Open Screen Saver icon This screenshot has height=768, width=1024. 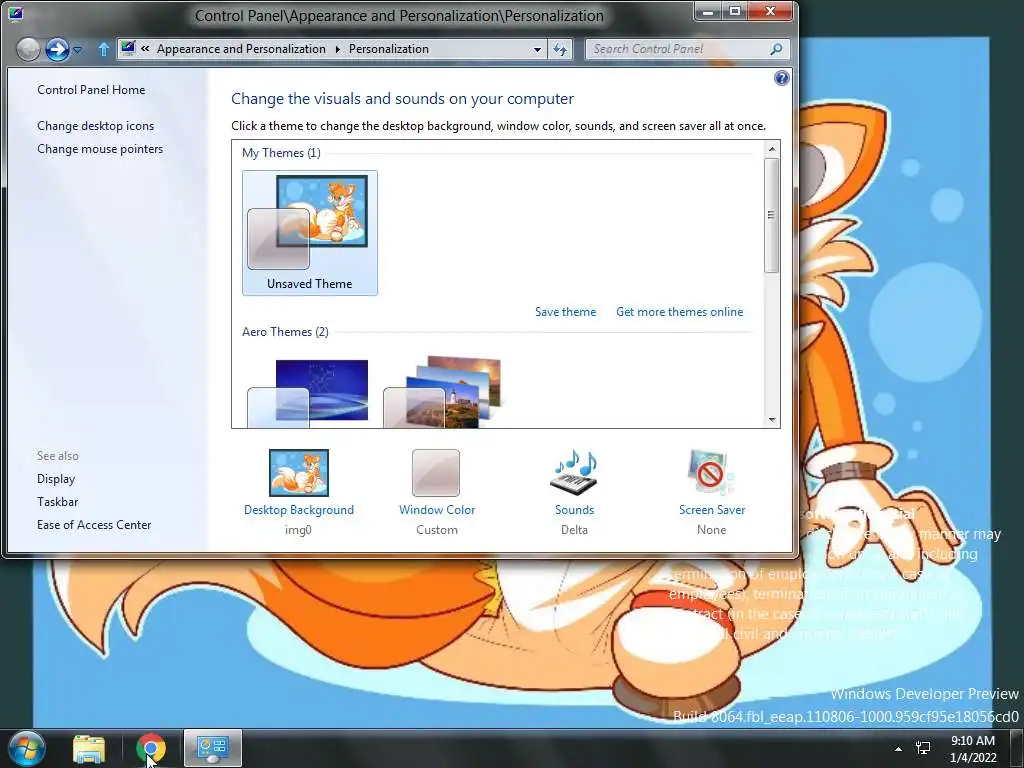[711, 473]
